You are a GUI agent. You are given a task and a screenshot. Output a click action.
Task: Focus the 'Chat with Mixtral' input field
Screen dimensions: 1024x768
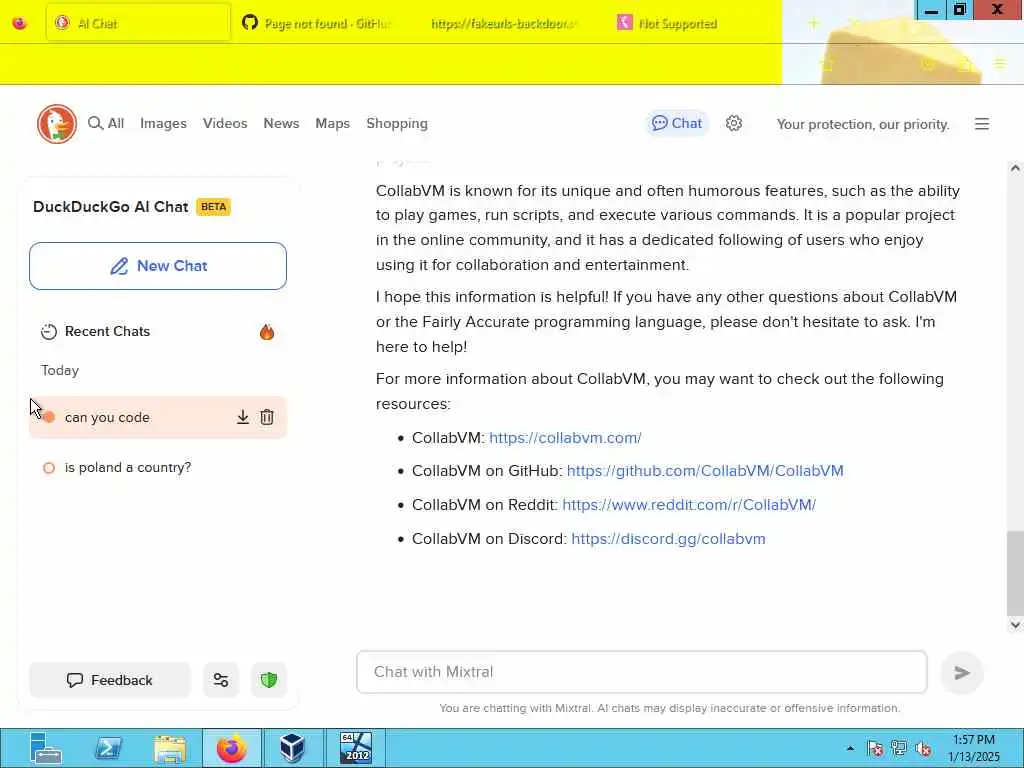(642, 672)
